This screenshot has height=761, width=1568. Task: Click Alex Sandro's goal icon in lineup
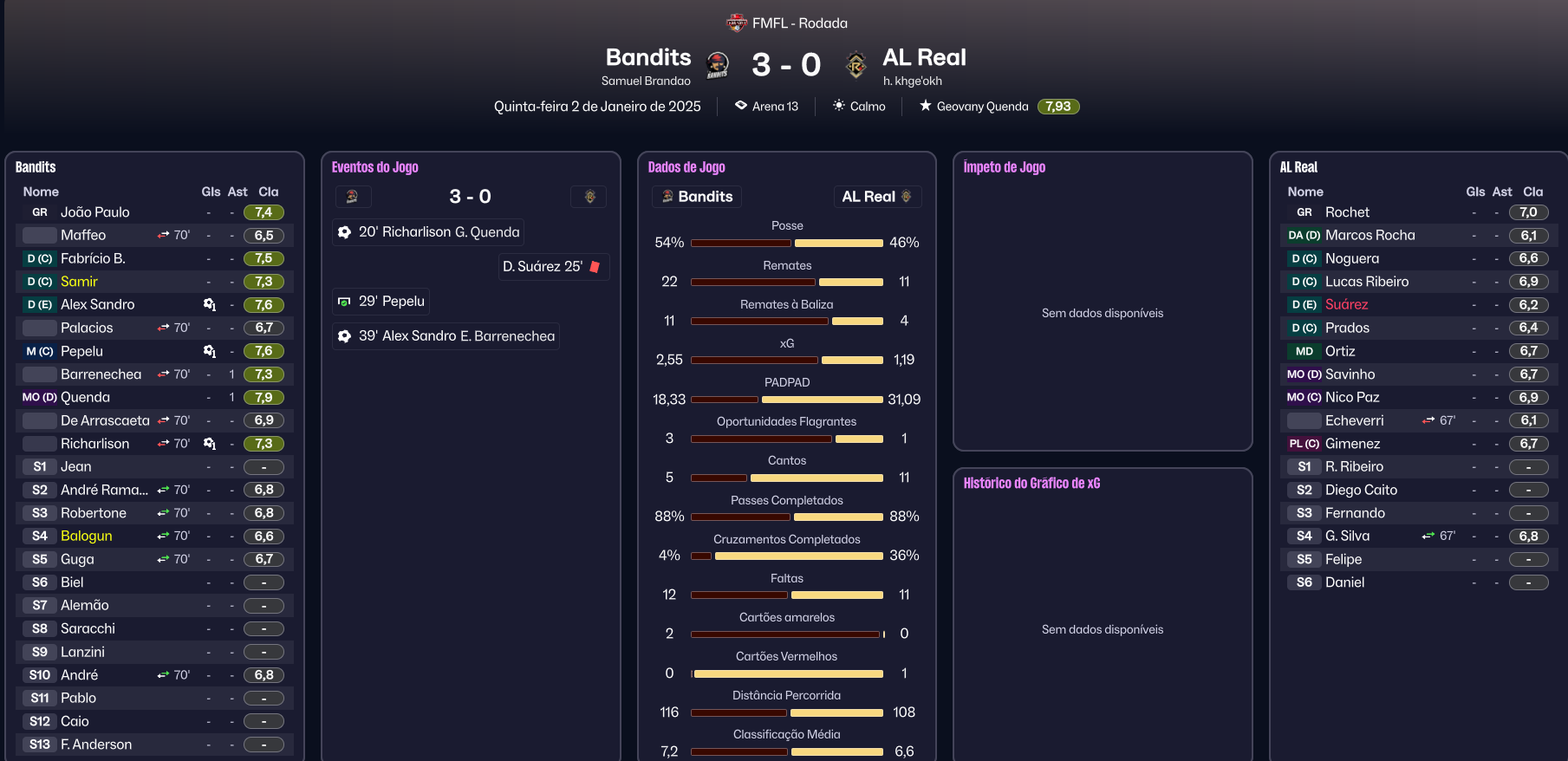click(209, 304)
